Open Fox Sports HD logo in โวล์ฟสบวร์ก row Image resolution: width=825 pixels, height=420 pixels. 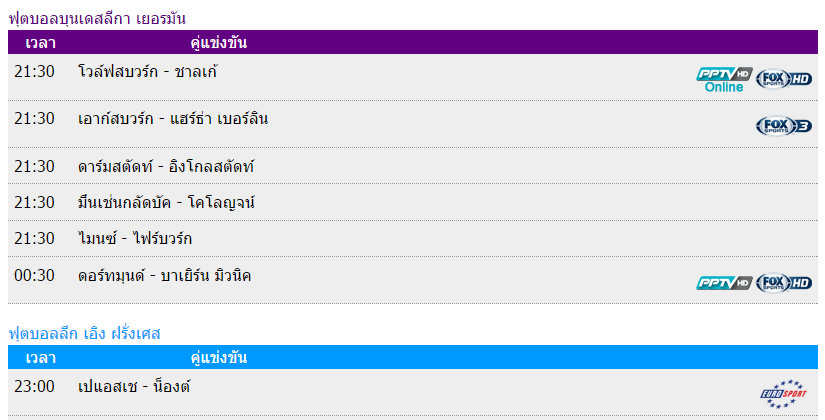tap(784, 79)
